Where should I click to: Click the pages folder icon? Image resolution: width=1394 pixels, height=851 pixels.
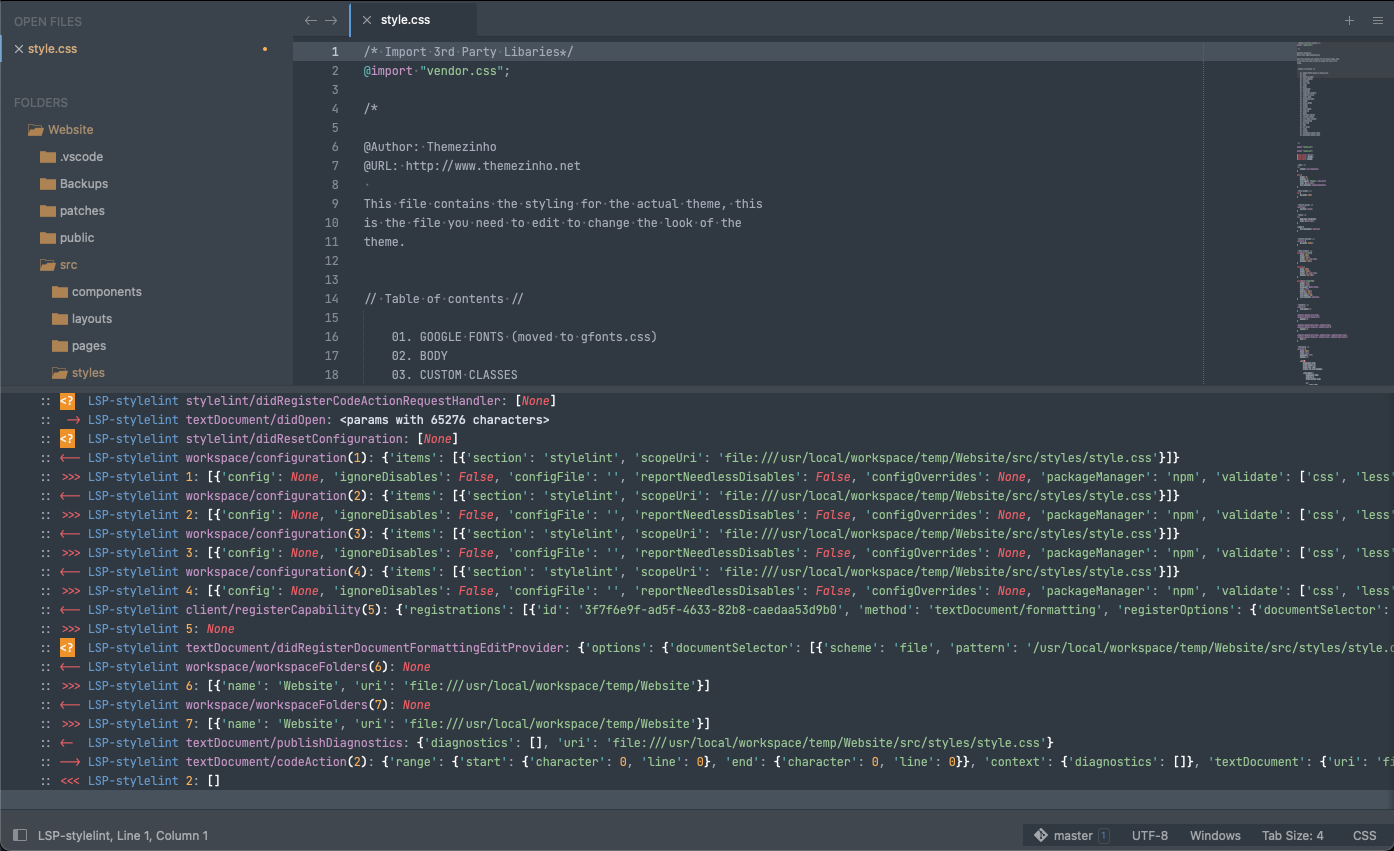tap(59, 346)
